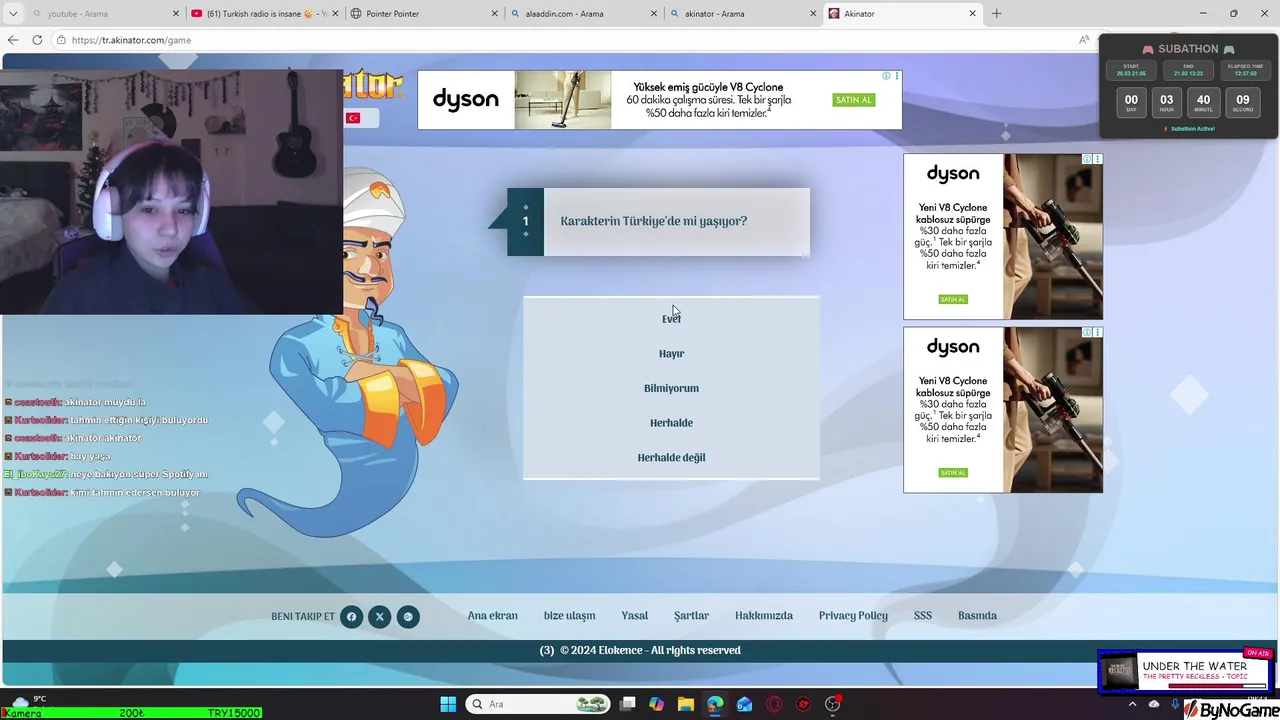
Task: Open Outlook from the taskbar
Action: [x=744, y=704]
